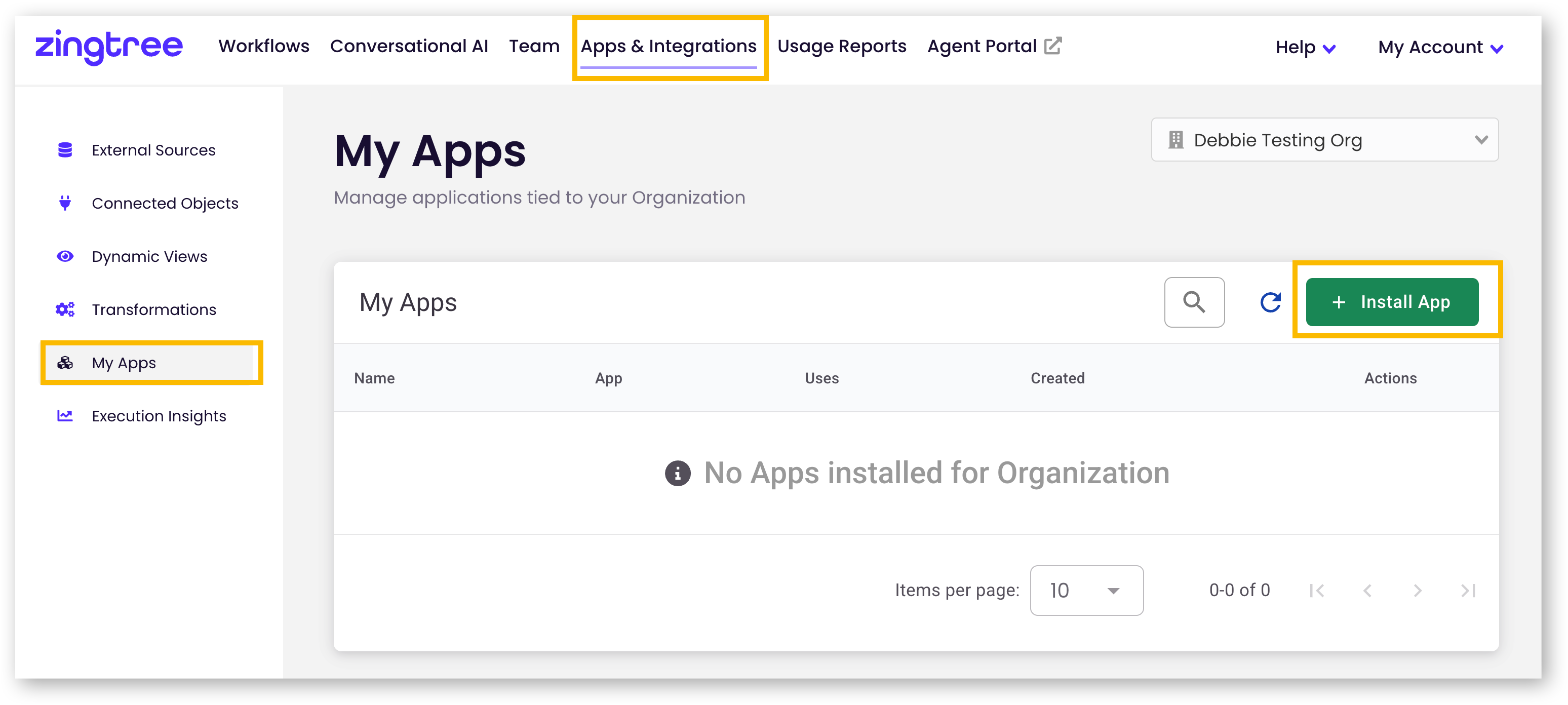This screenshot has height=705, width=1568.
Task: Open External Sources via database icon
Action: pos(65,150)
